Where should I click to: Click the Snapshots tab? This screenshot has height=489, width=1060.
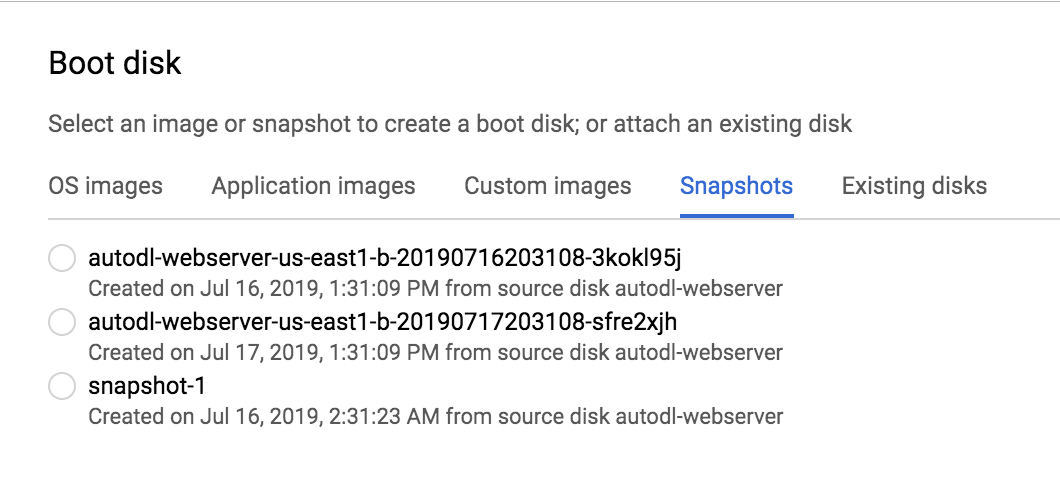[x=736, y=186]
